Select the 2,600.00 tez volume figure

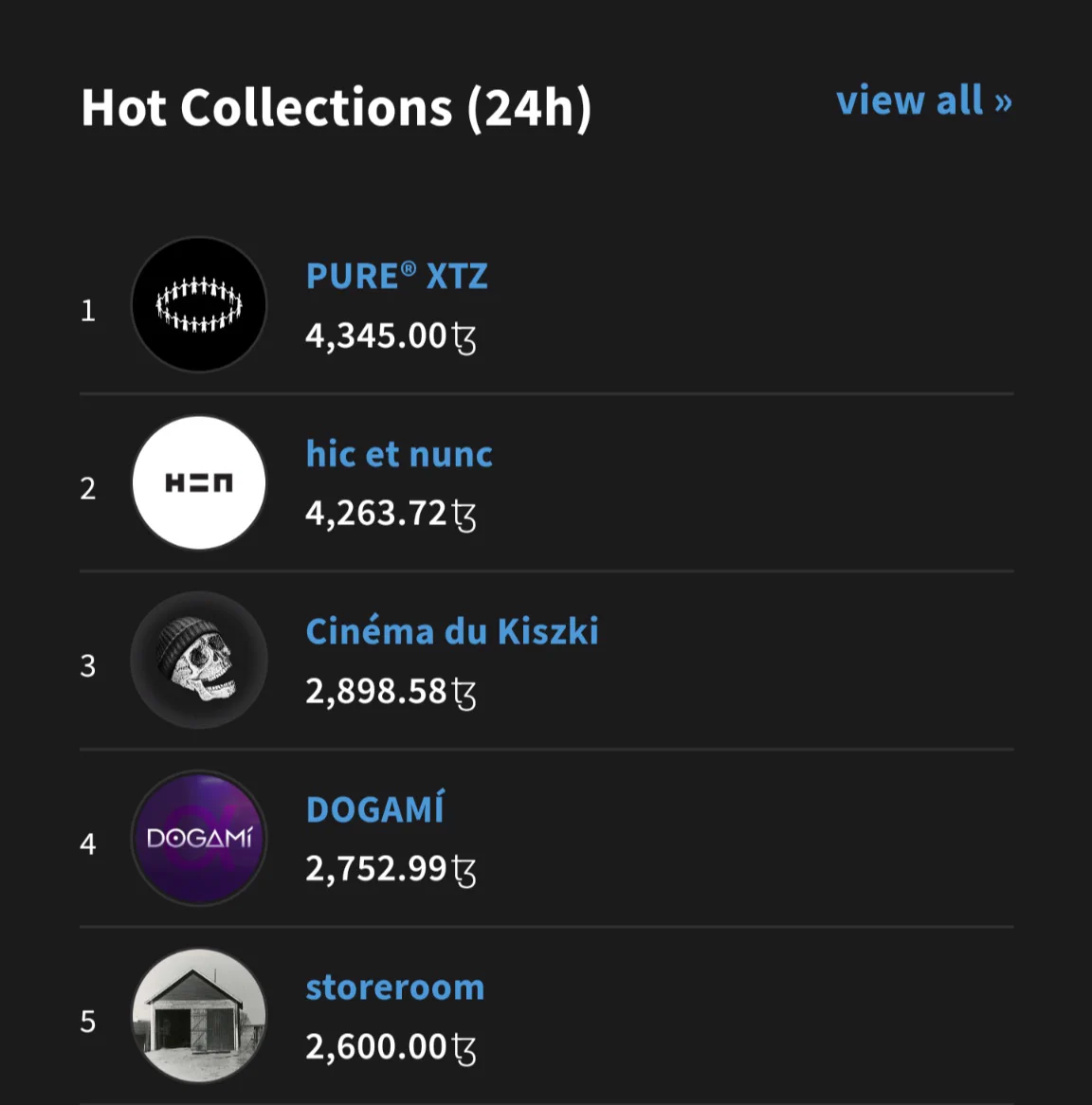(x=391, y=1047)
